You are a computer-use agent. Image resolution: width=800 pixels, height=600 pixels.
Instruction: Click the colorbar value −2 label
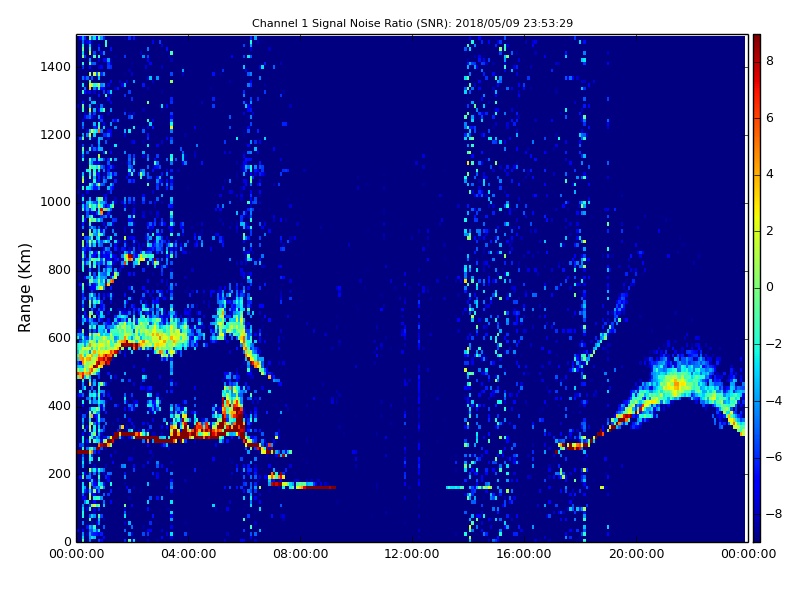tap(774, 344)
